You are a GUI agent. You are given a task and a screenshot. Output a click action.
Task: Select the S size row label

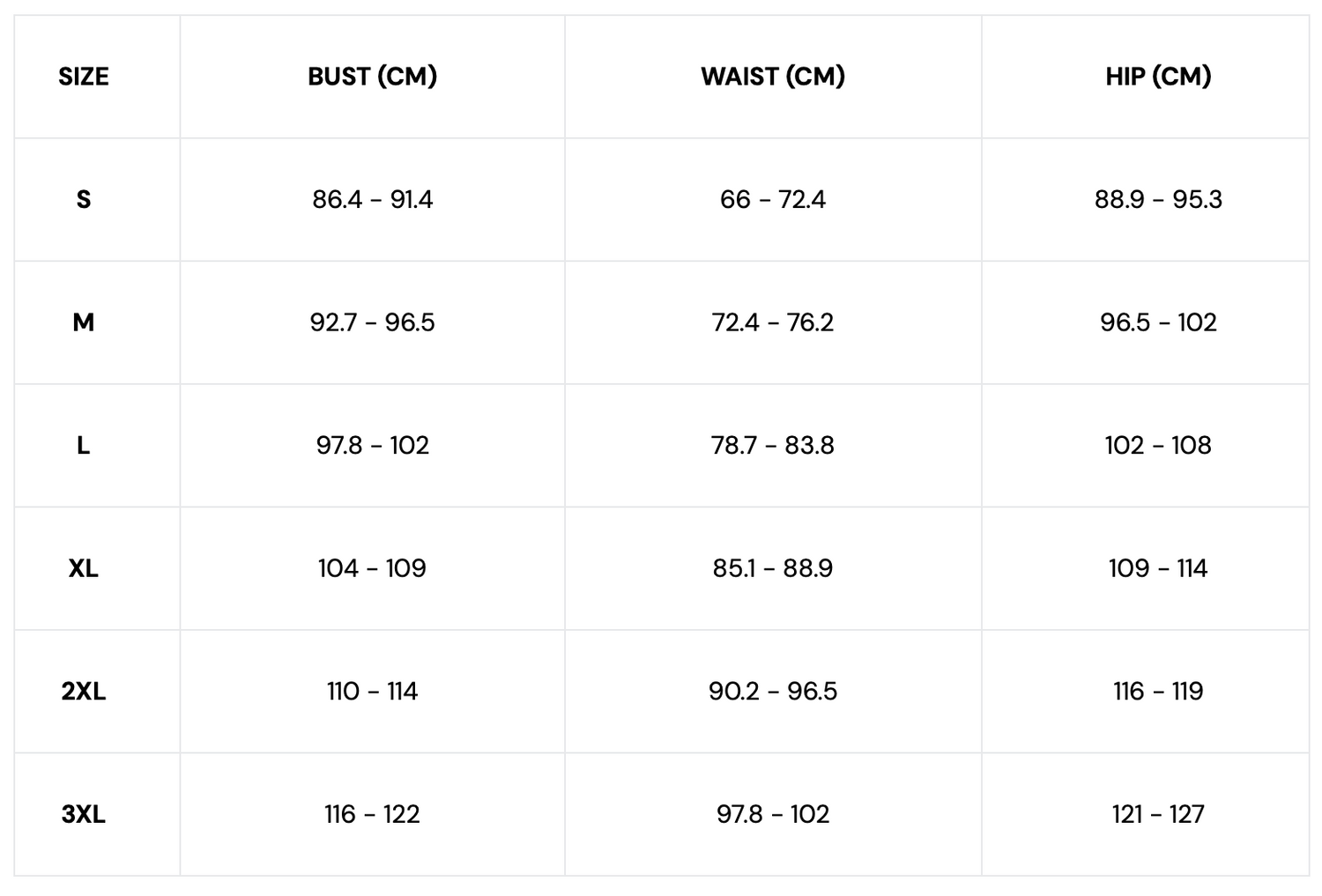click(84, 200)
